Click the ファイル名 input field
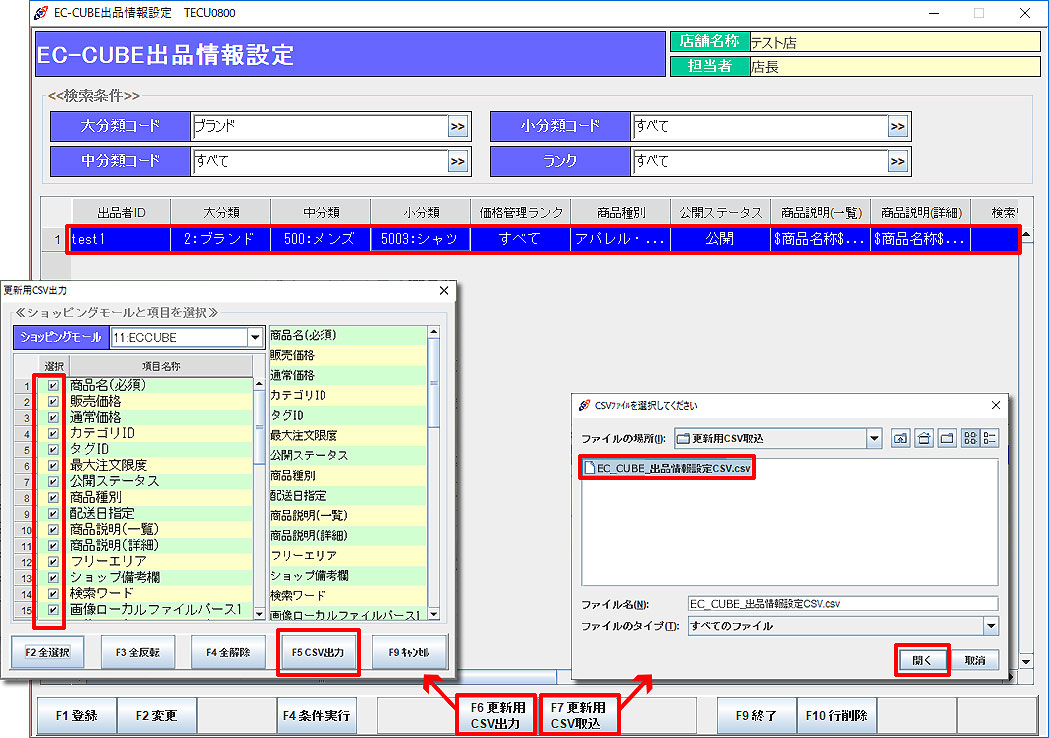The width and height of the screenshot is (1049, 738). click(x=842, y=604)
